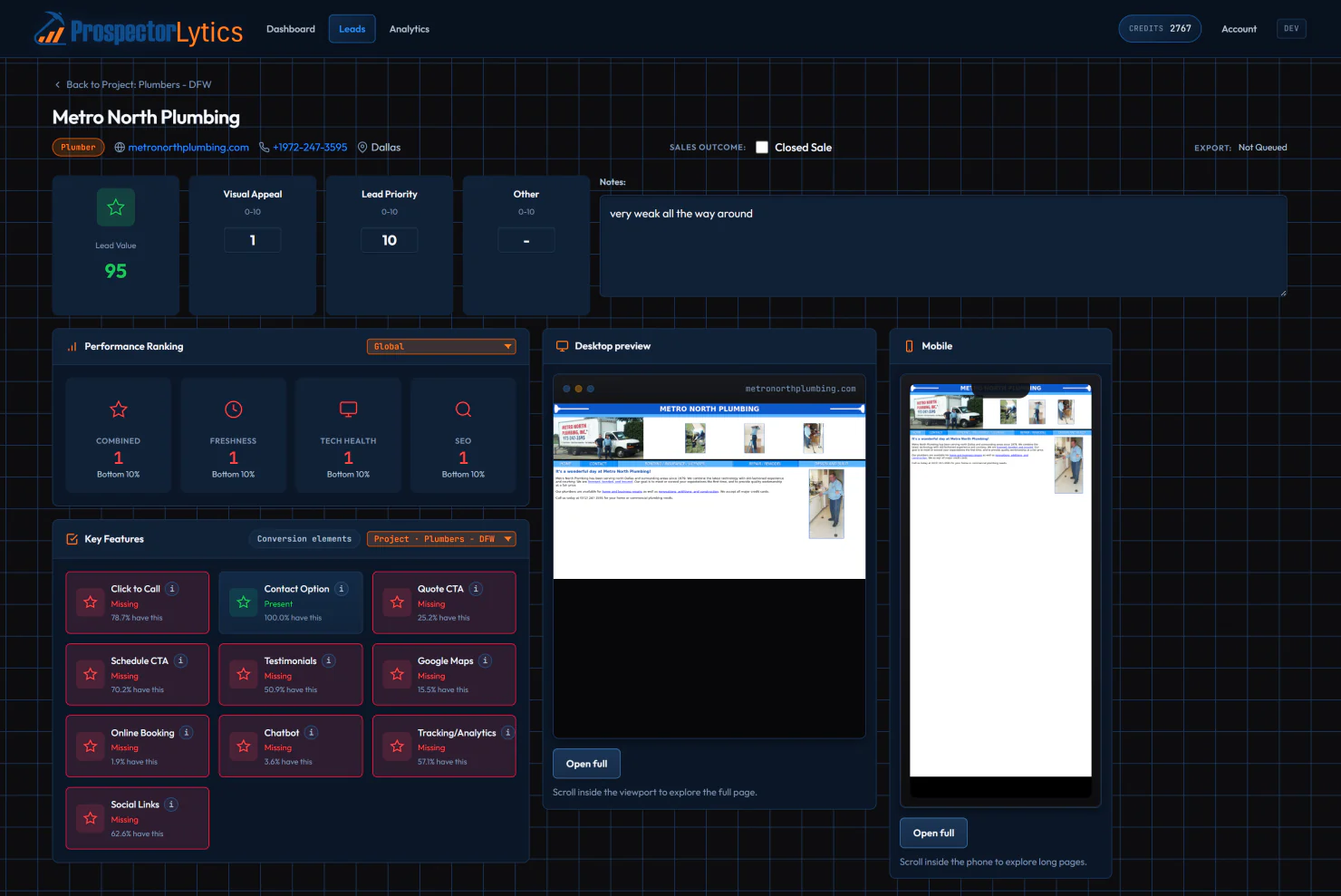Image resolution: width=1341 pixels, height=896 pixels.
Task: Click the Conversion elements filter pill
Action: pos(304,539)
